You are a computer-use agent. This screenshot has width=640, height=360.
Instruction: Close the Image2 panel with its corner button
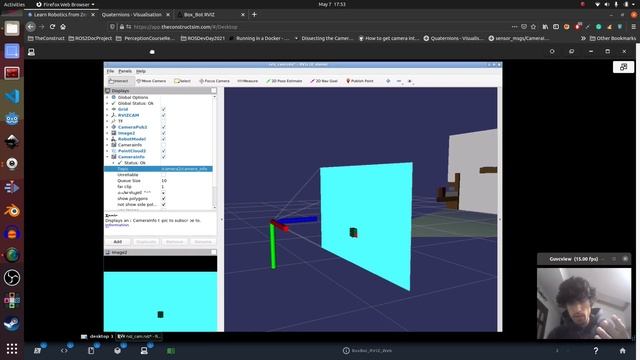pyautogui.click(x=213, y=252)
